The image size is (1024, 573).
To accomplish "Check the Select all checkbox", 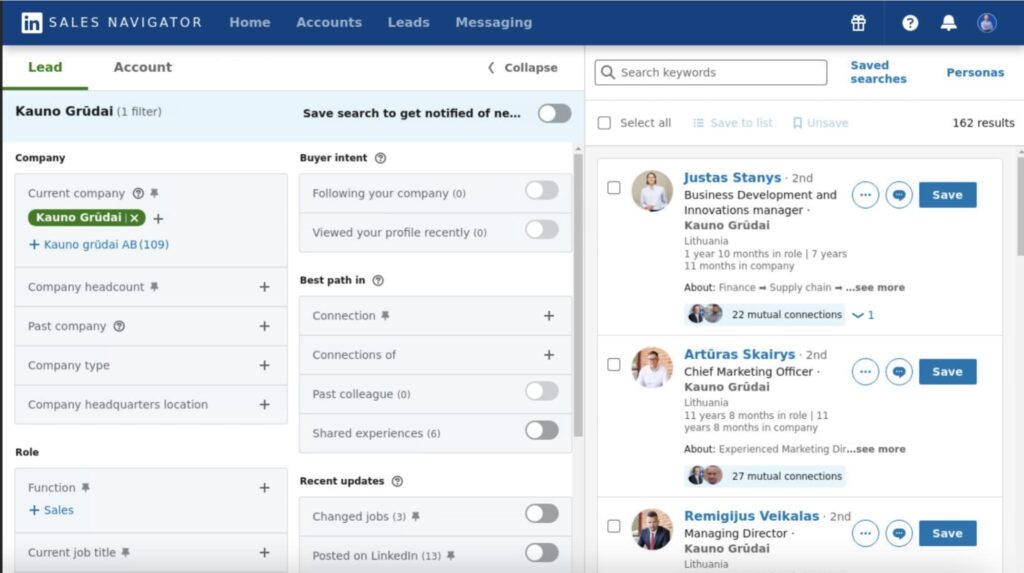I will pyautogui.click(x=605, y=123).
